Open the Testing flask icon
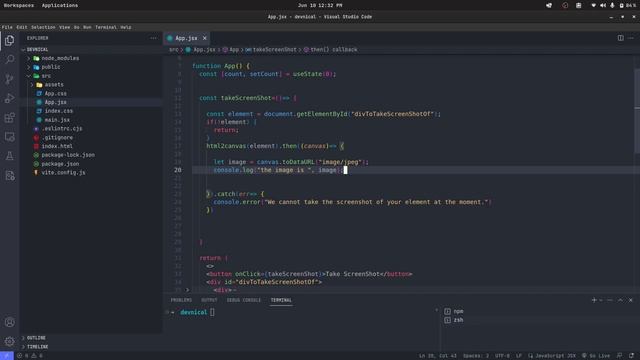640x360 pixels. coord(9,156)
